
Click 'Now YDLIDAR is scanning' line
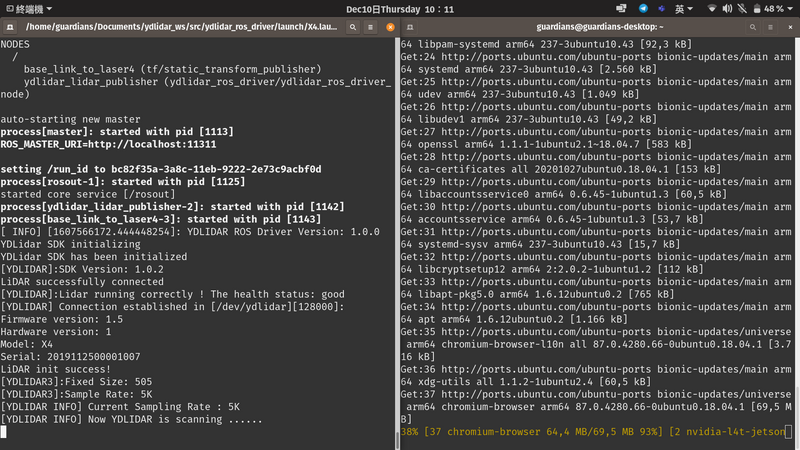[131, 419]
